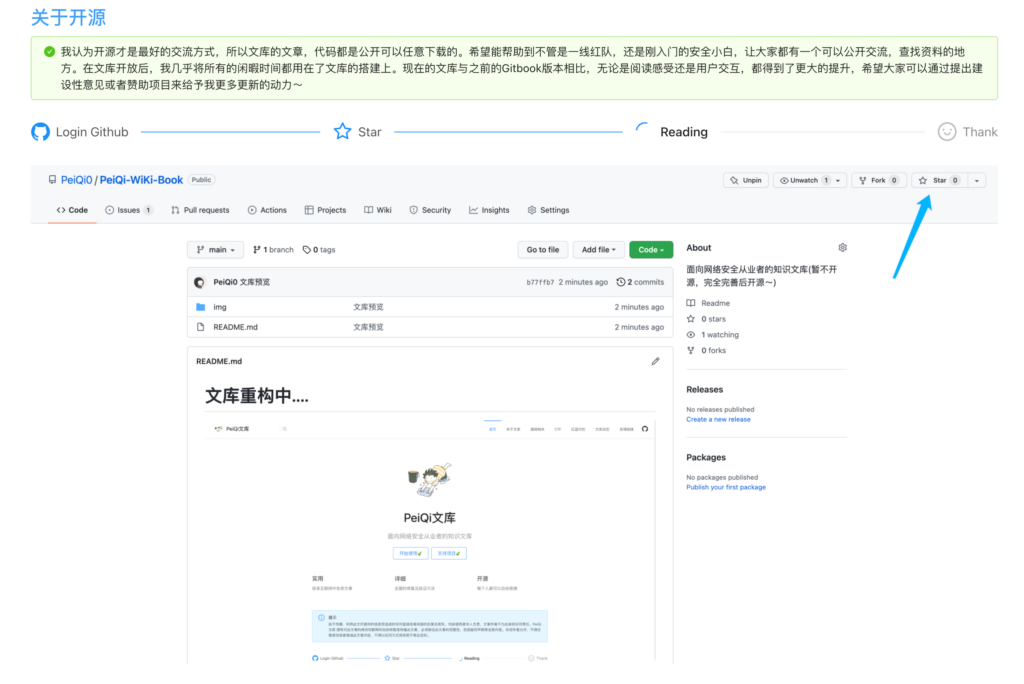Screen dimensions: 1024x684
Task: Click the edit pencil on README.md
Action: (x=655, y=361)
